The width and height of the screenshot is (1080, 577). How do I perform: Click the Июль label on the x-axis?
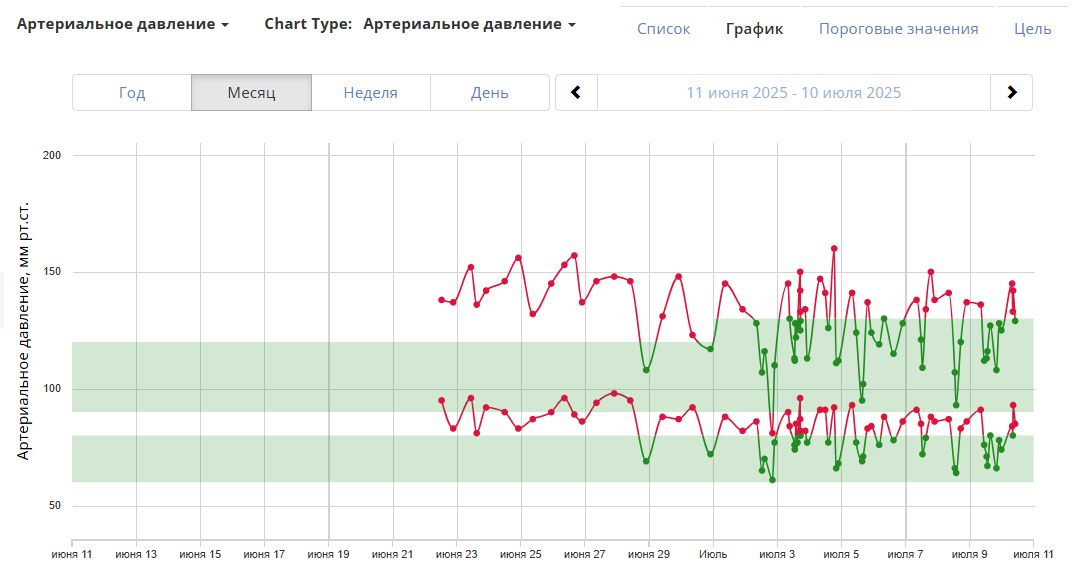point(713,553)
